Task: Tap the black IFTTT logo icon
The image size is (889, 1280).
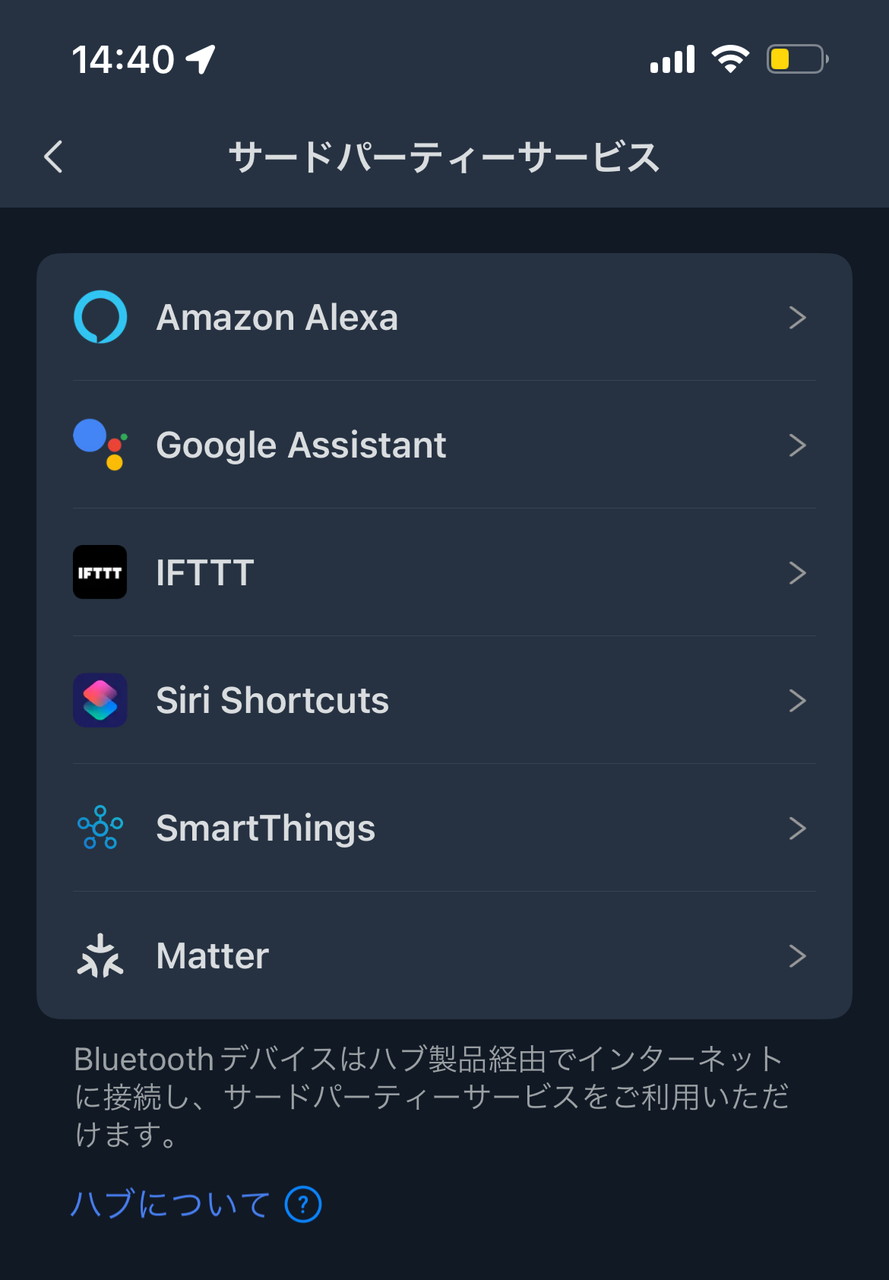Action: (x=100, y=572)
